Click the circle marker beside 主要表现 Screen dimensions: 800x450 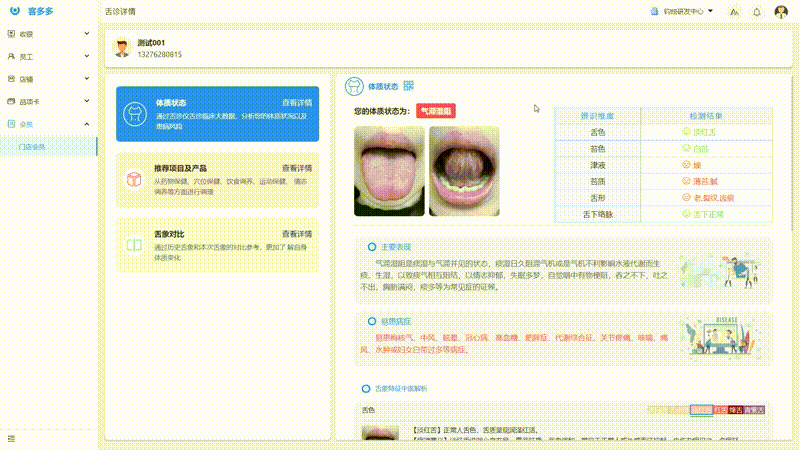[x=372, y=247]
